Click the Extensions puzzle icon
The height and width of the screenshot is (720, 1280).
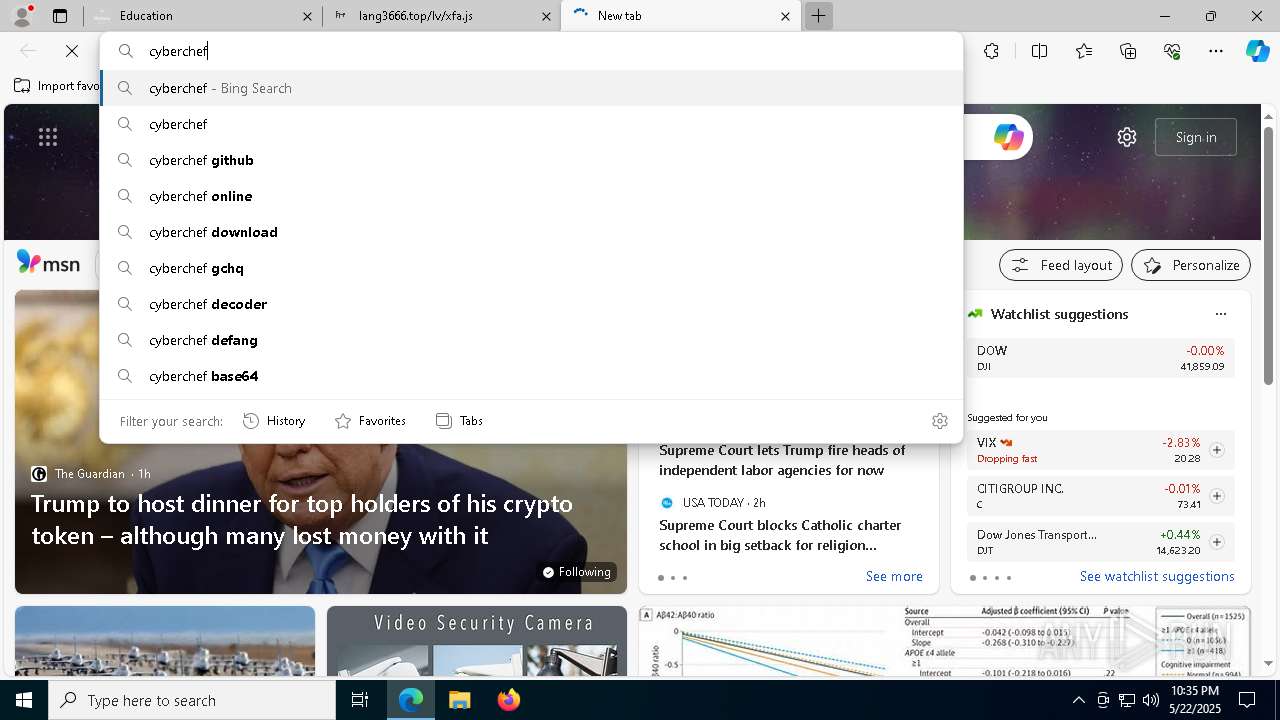click(991, 51)
